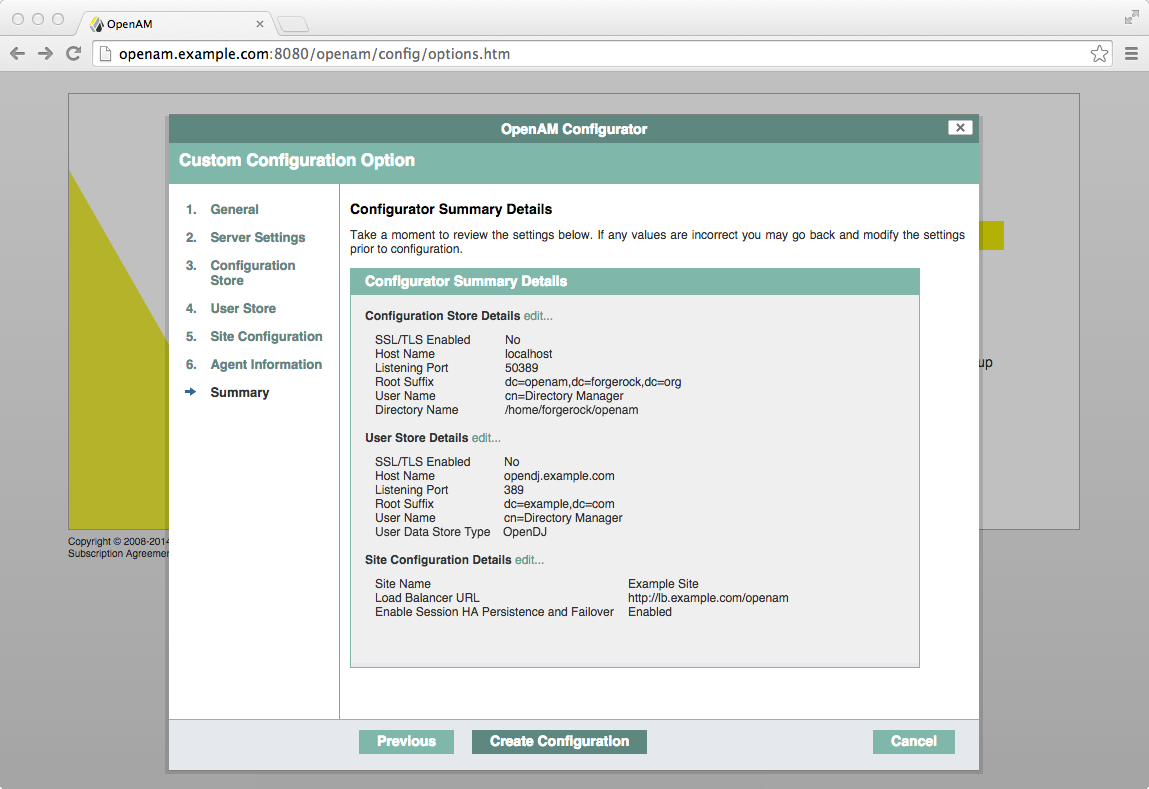This screenshot has width=1149, height=789.
Task: Open the Chrome hamburger menu
Action: coord(1131,53)
